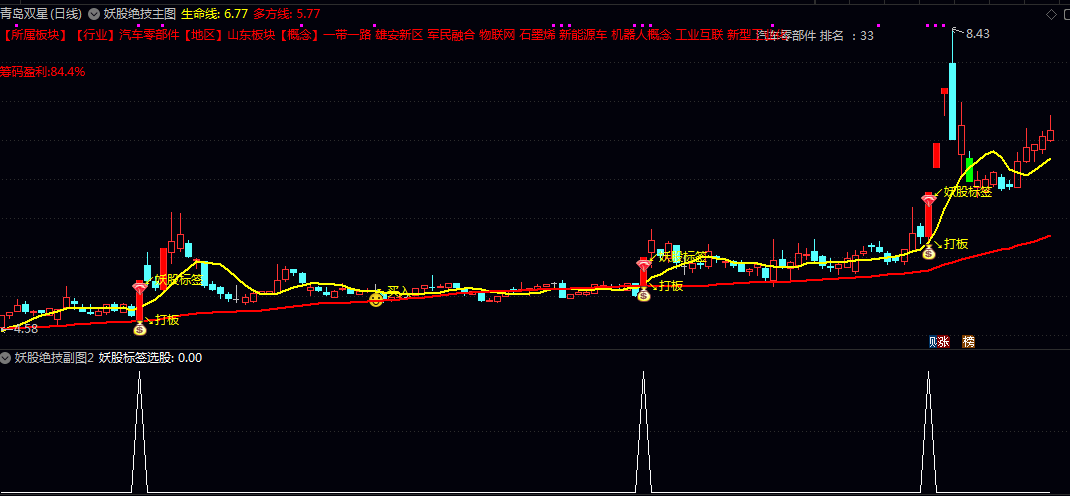Click the middle money bag 打板 icon

point(644,295)
